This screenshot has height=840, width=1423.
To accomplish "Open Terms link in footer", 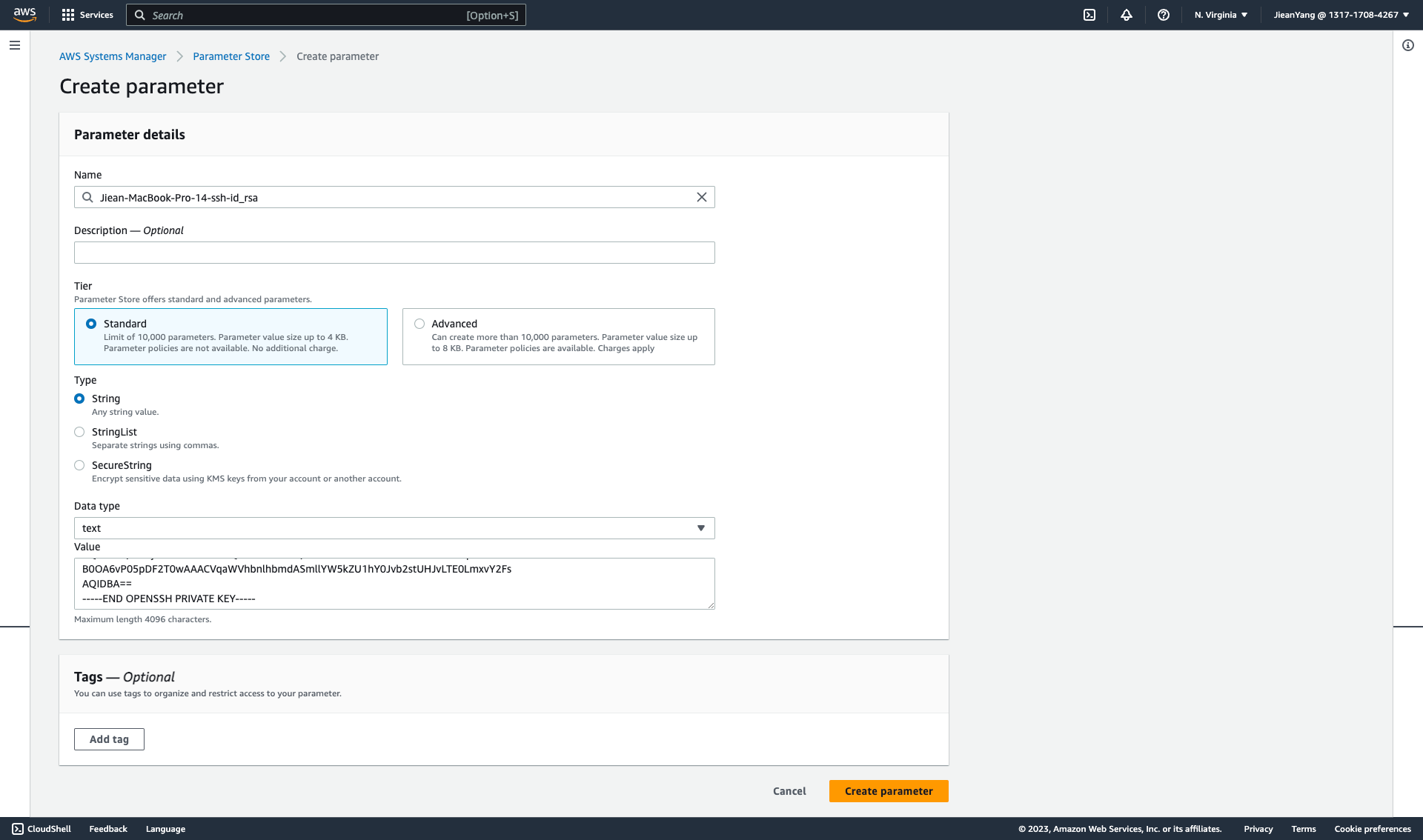I will click(x=1303, y=829).
